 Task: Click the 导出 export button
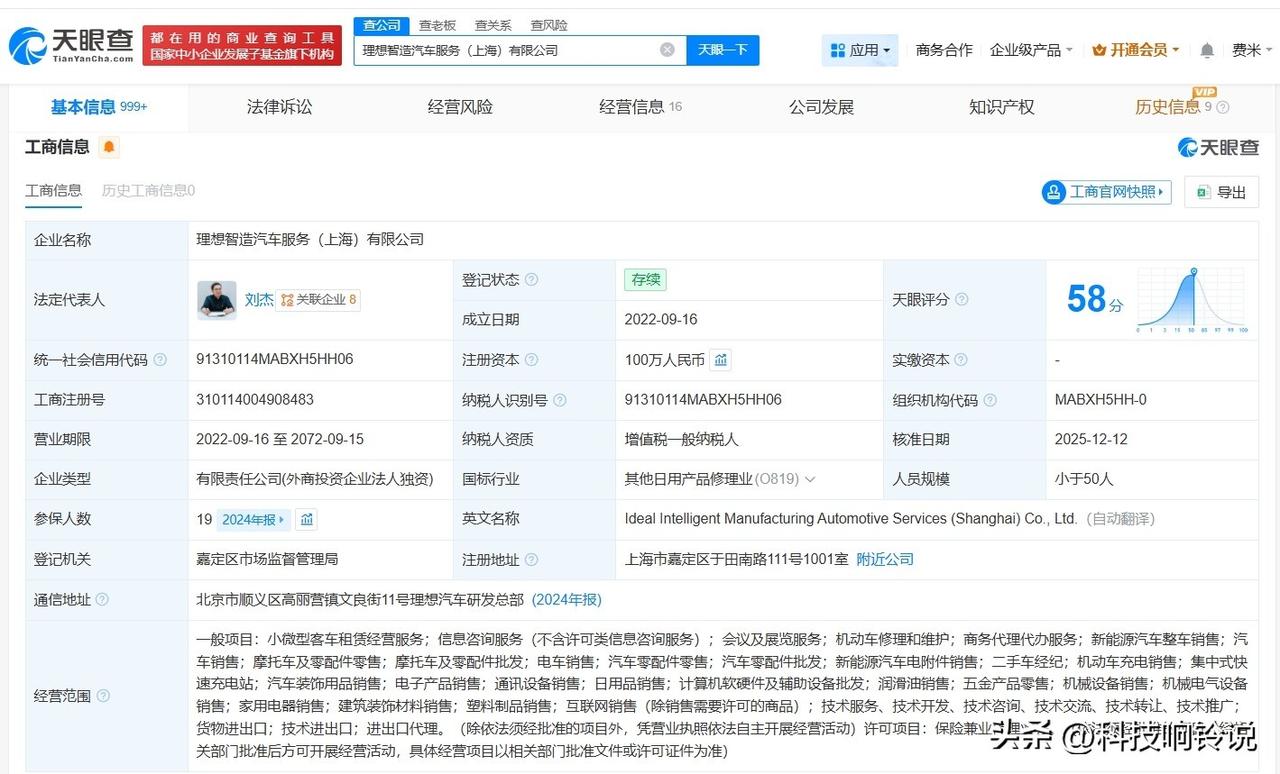1221,192
